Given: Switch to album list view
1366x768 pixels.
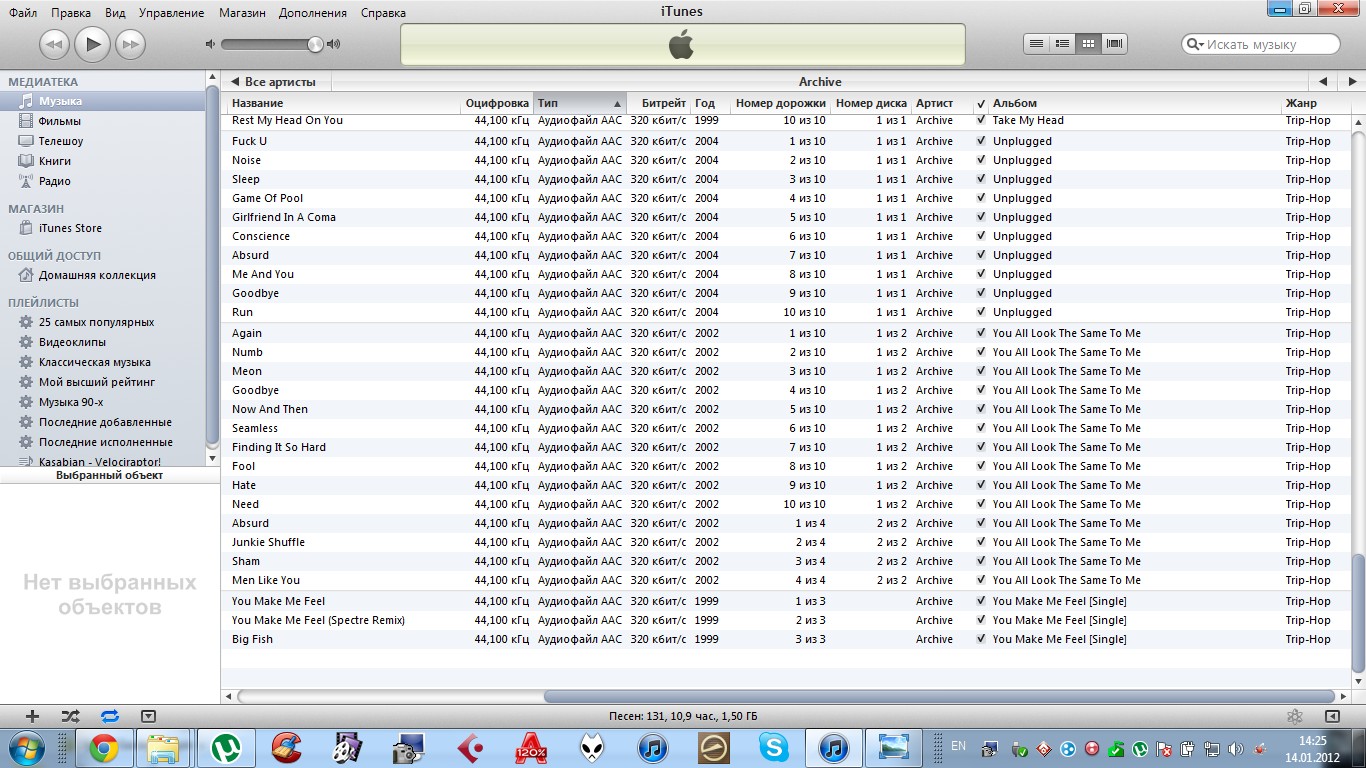Looking at the screenshot, I should (x=1063, y=44).
